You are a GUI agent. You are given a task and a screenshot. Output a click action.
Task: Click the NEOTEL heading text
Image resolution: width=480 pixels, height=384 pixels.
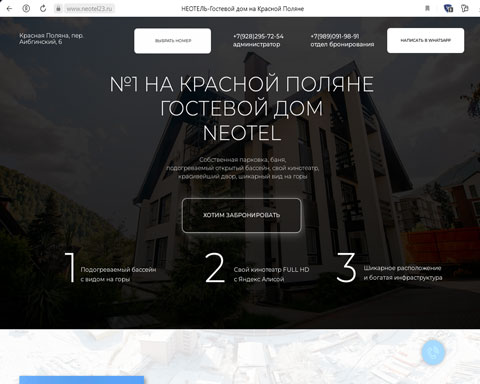[242, 133]
